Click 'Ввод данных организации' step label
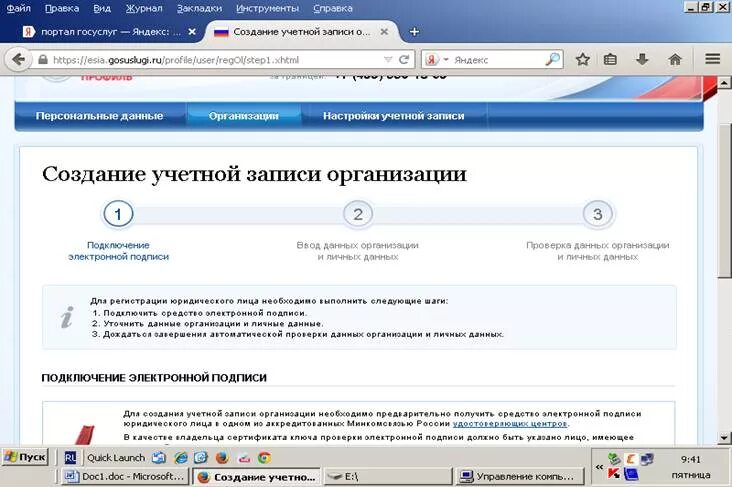This screenshot has width=732, height=487. point(358,251)
